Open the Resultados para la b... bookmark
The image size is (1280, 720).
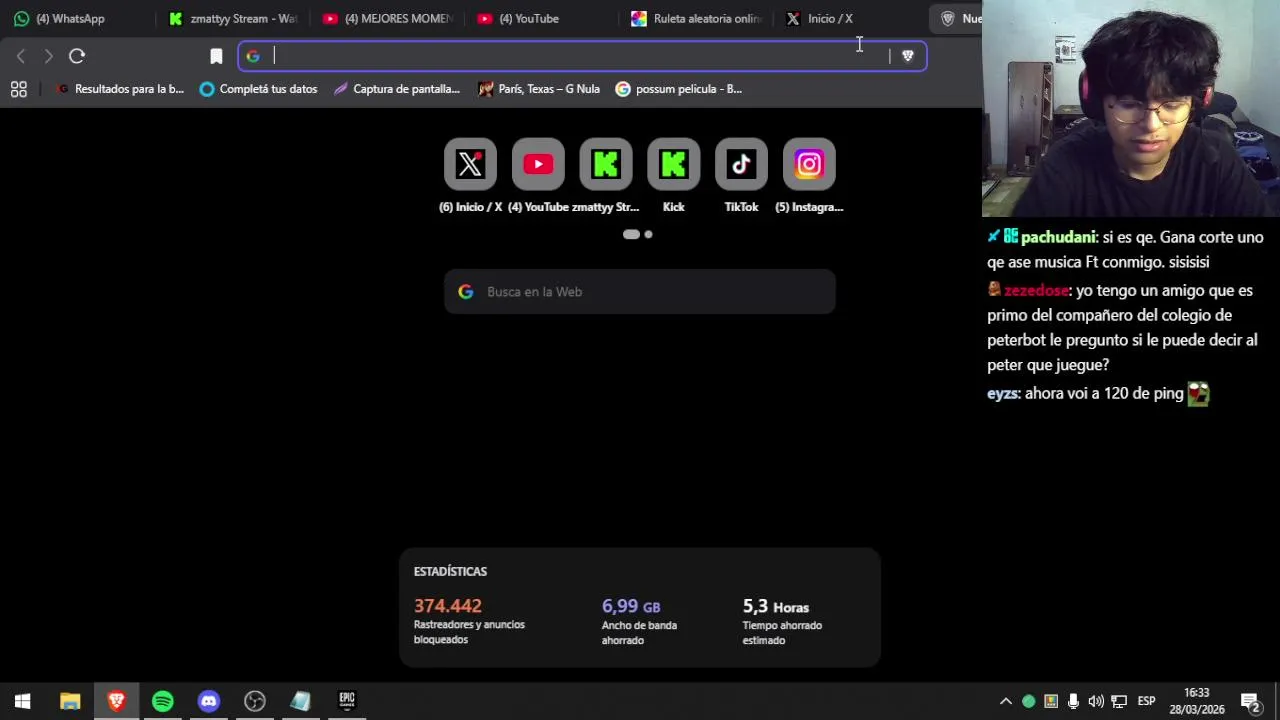click(120, 89)
